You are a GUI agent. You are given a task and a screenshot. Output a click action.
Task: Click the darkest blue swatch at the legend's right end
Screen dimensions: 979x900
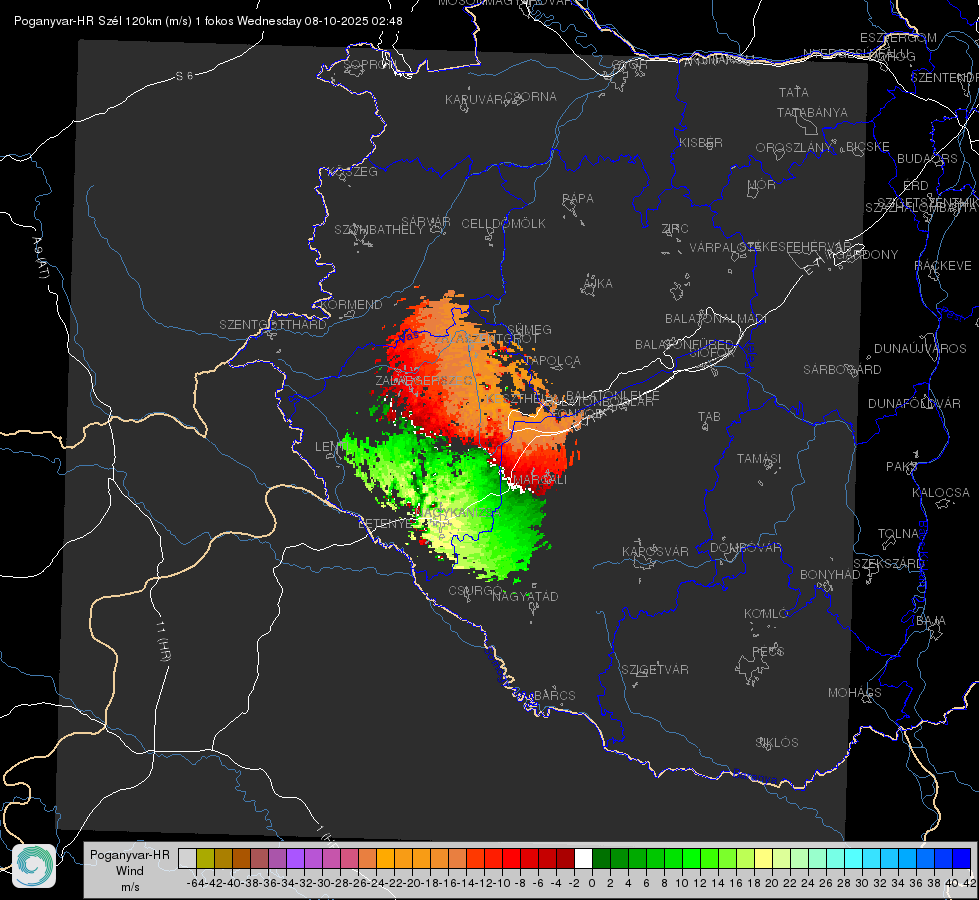[962, 859]
